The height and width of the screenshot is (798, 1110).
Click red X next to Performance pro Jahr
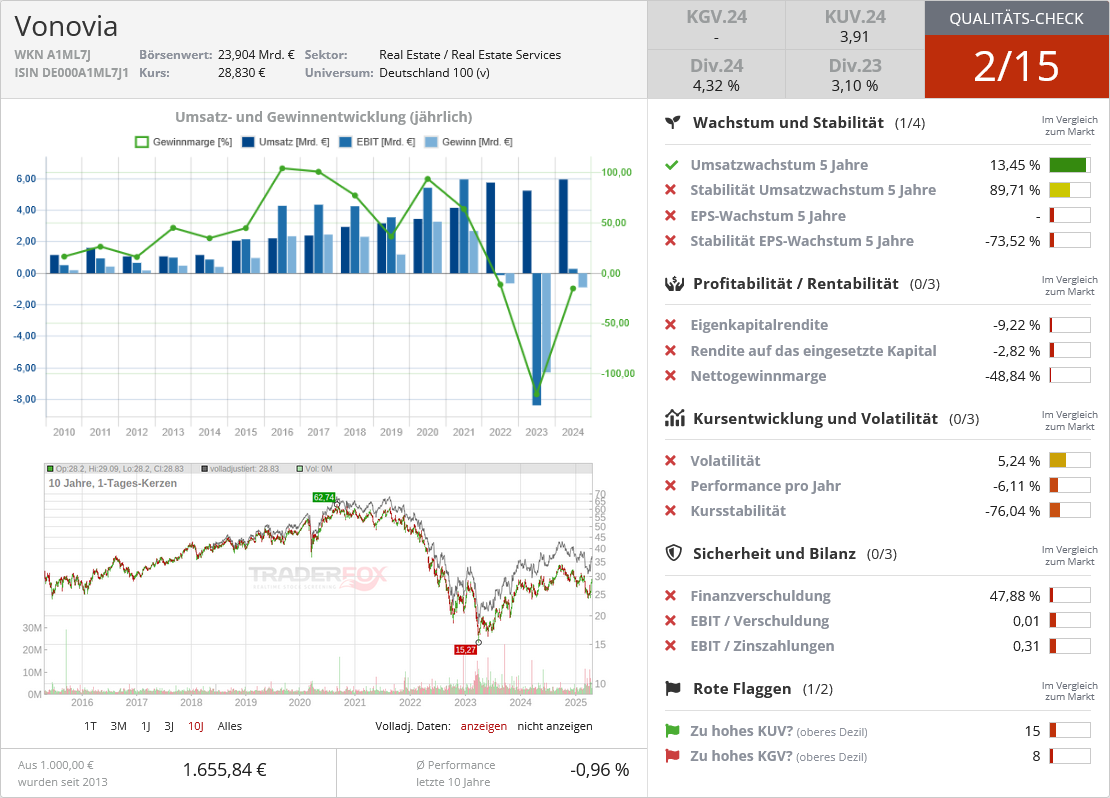point(670,486)
